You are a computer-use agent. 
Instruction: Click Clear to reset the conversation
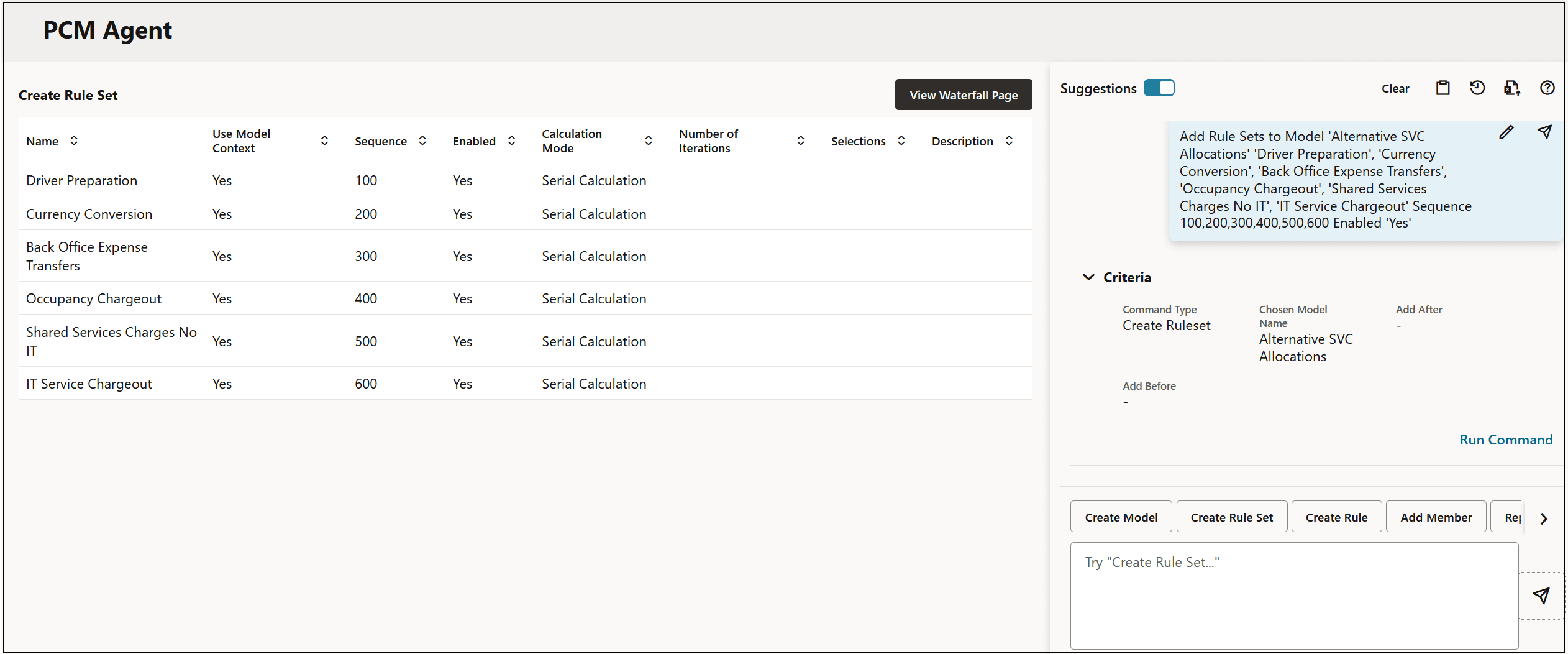click(x=1395, y=88)
